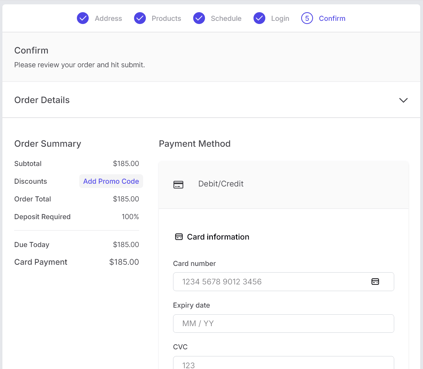Click the Debit/Credit card icon
423x369 pixels.
pyautogui.click(x=178, y=184)
